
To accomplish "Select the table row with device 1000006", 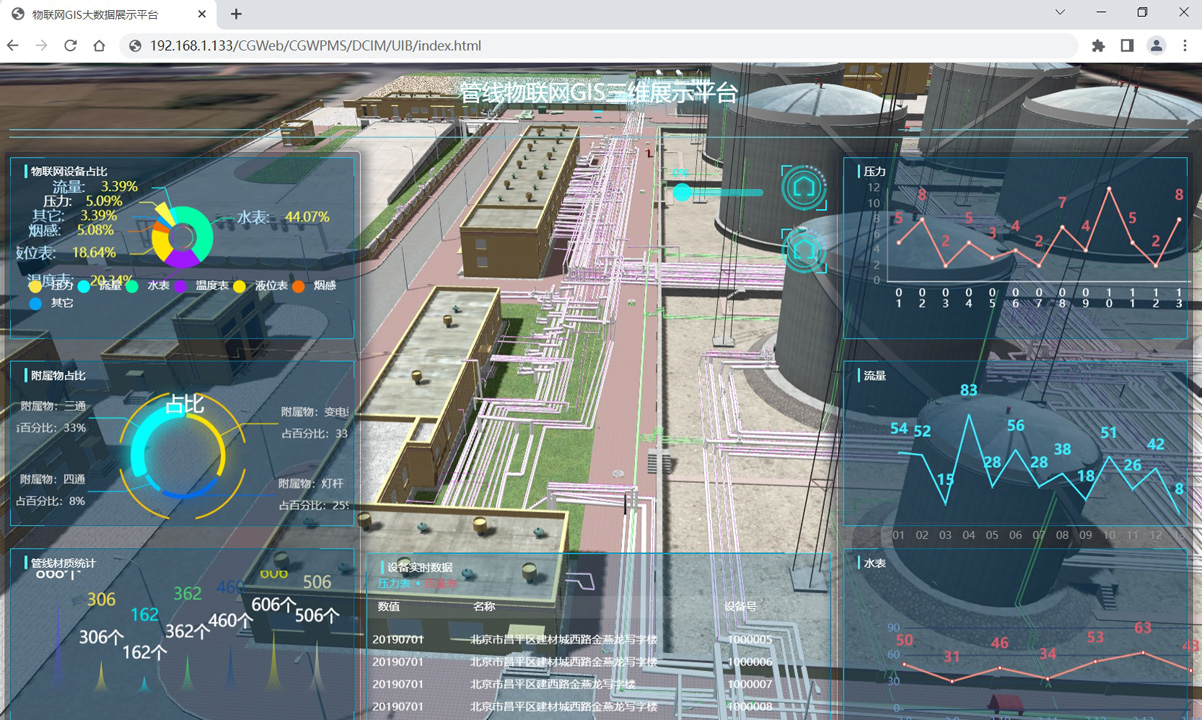I will 597,662.
